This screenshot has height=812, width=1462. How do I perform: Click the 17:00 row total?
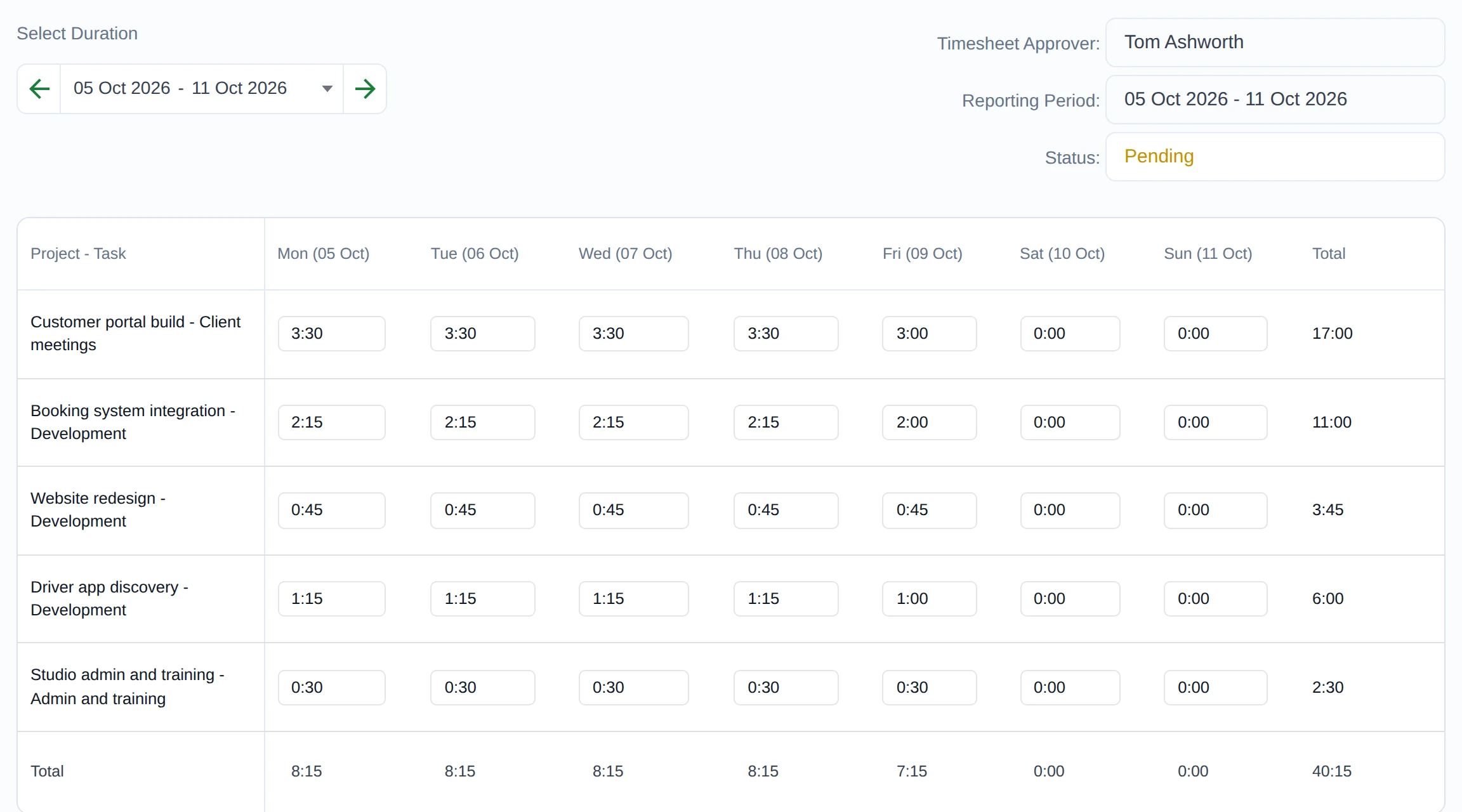pyautogui.click(x=1333, y=334)
